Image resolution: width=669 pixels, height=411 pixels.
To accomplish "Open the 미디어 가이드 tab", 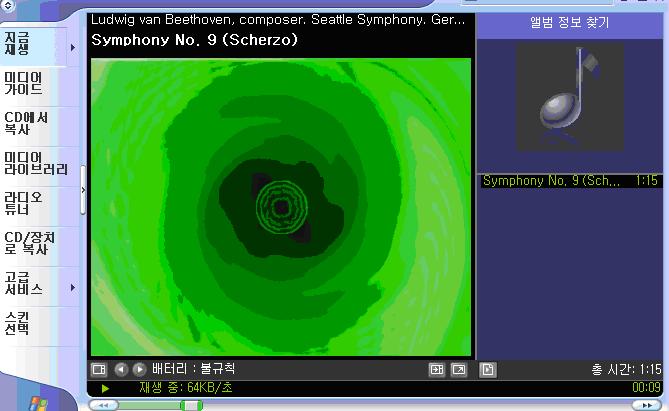I will pos(39,84).
